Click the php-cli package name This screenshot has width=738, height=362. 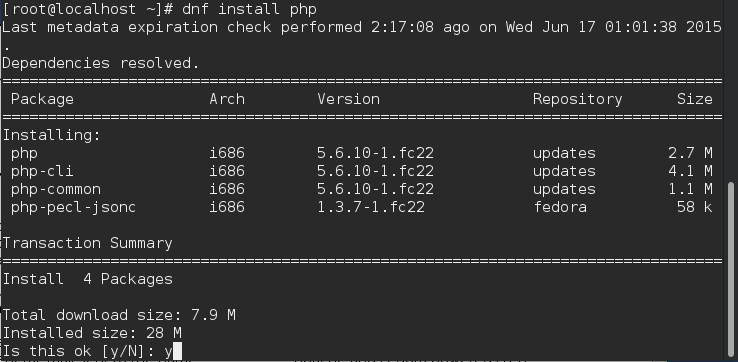42,171
